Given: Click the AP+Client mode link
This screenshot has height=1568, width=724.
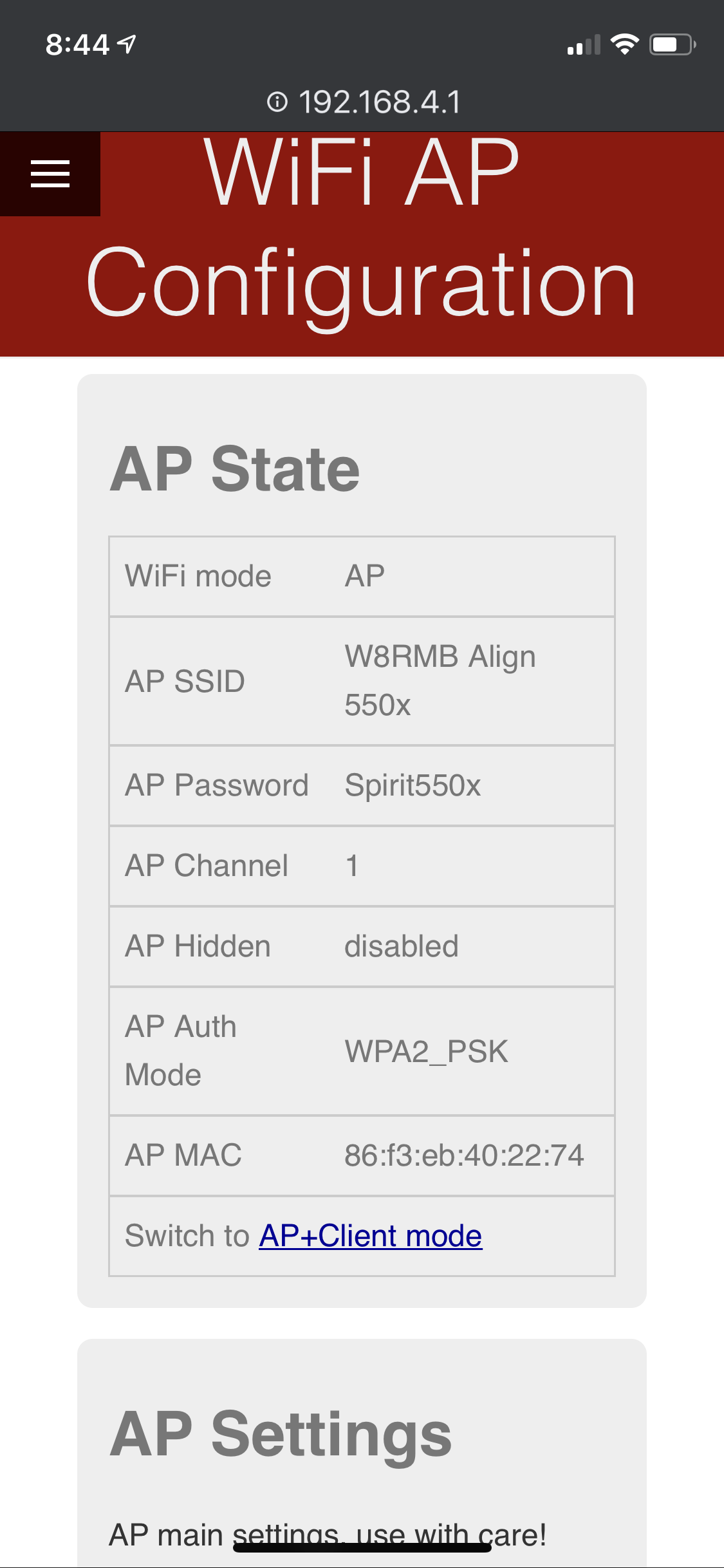Looking at the screenshot, I should click(371, 1236).
